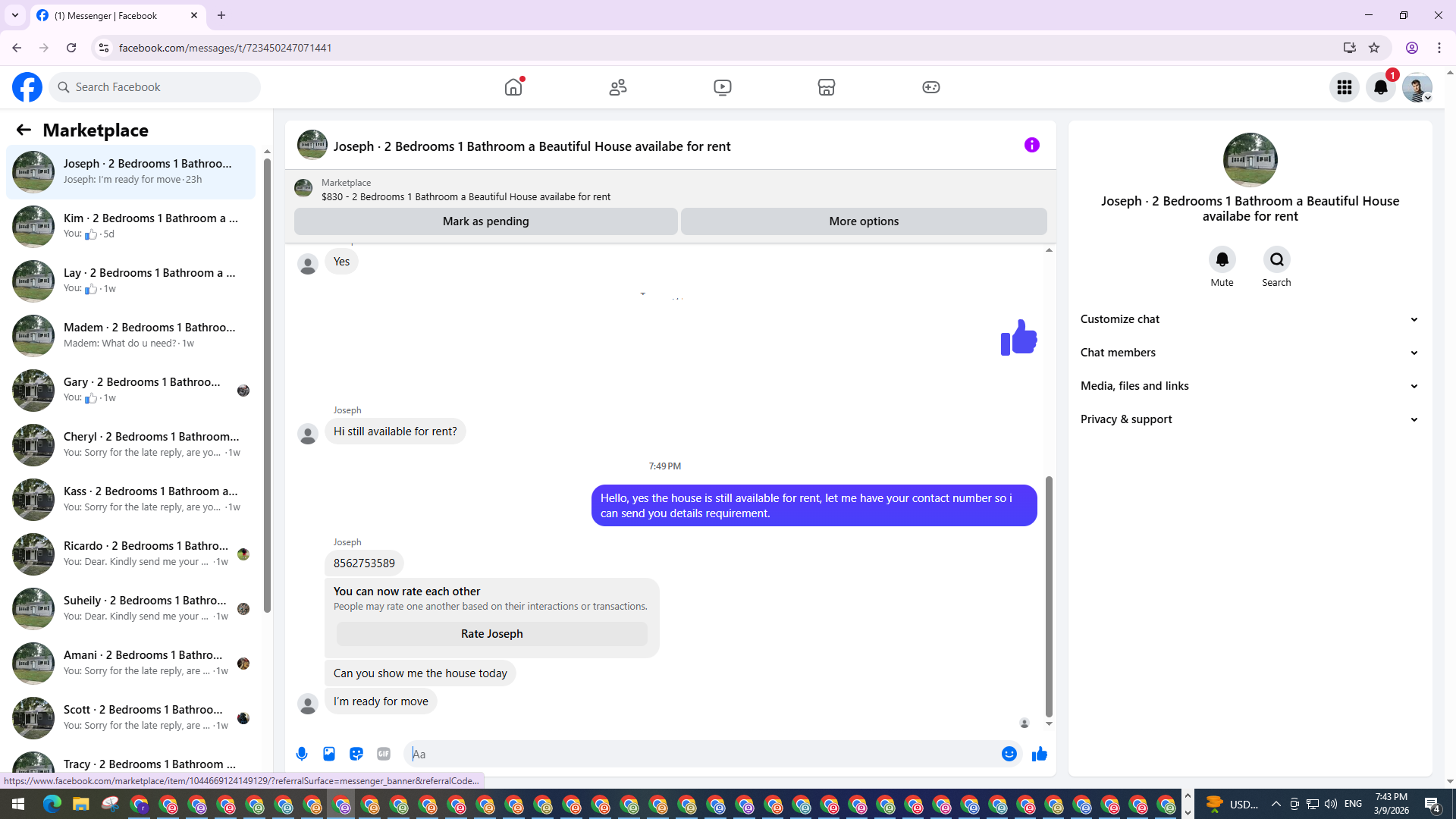Send a thumbs-up like

pyautogui.click(x=1039, y=754)
